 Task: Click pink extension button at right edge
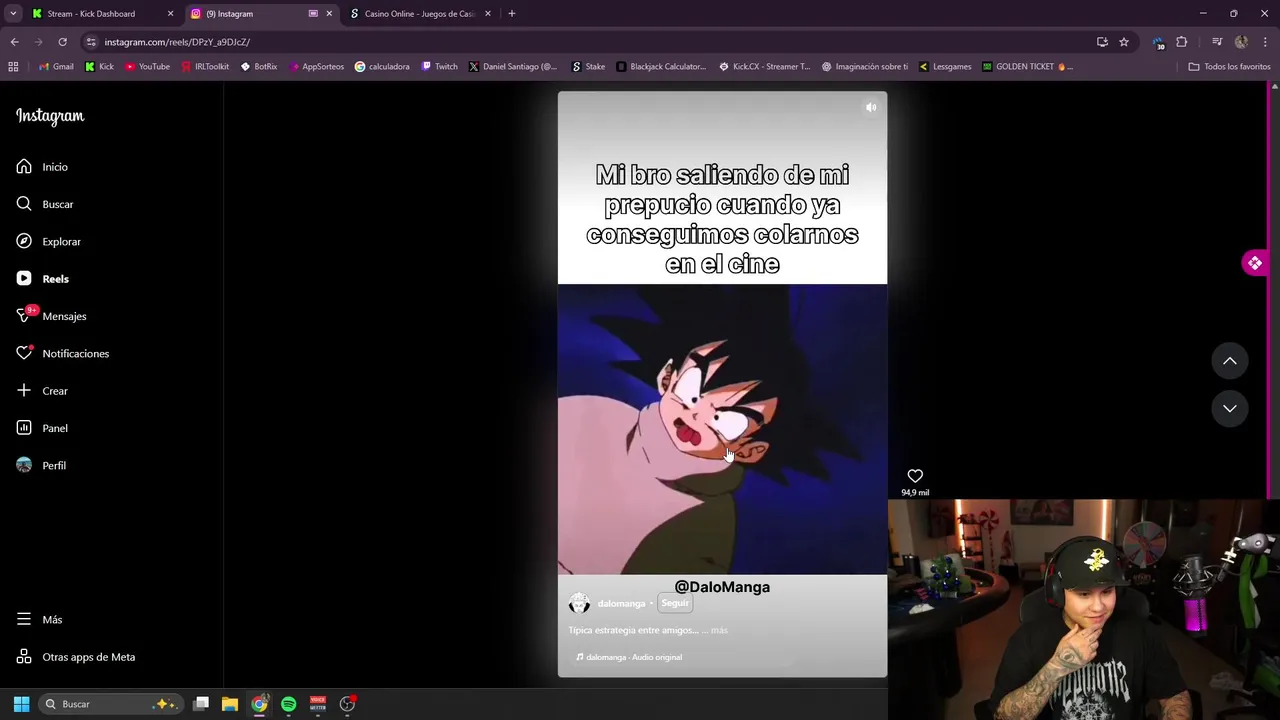coord(1254,263)
